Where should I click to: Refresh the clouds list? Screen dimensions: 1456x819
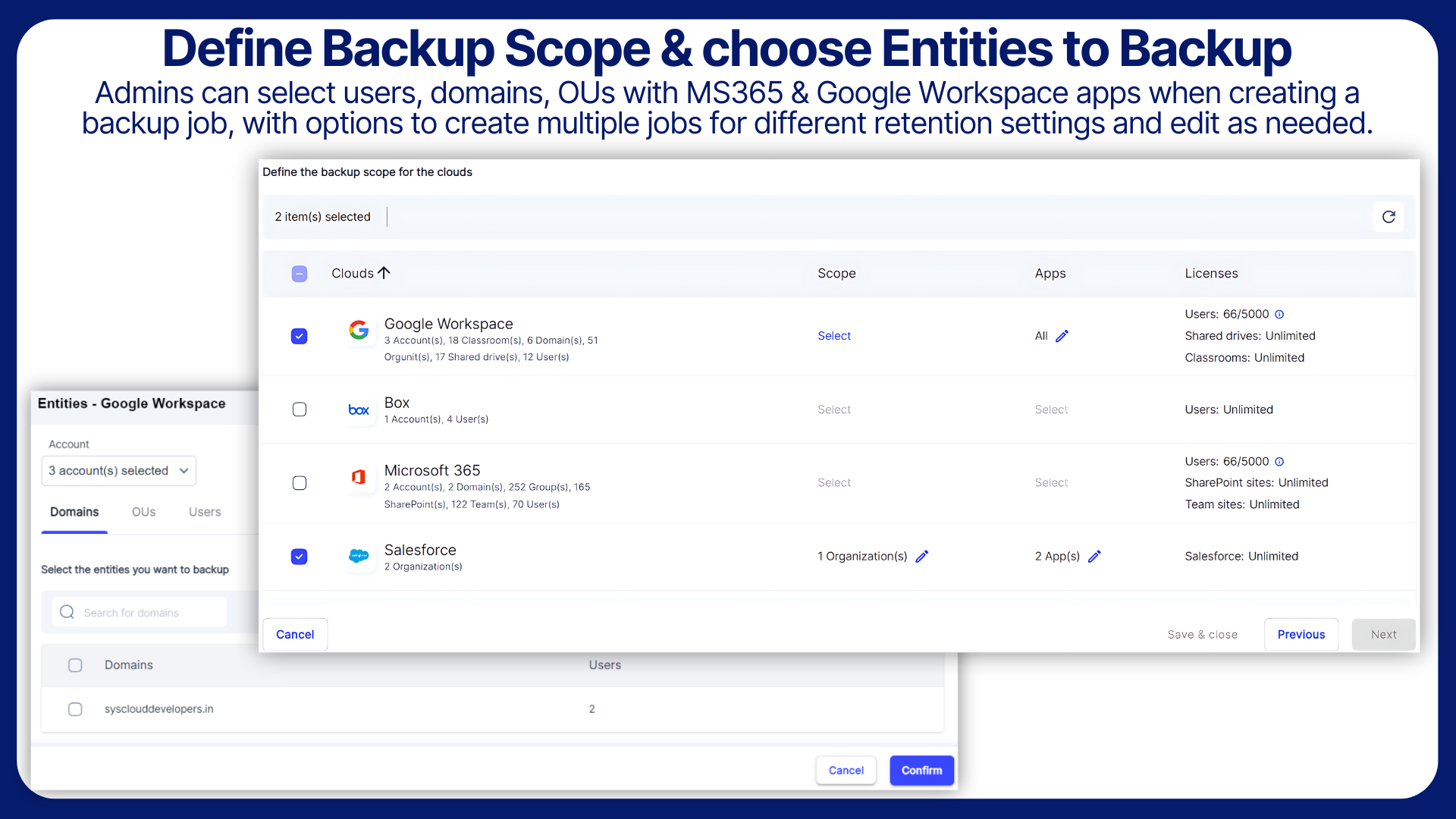coord(1389,217)
